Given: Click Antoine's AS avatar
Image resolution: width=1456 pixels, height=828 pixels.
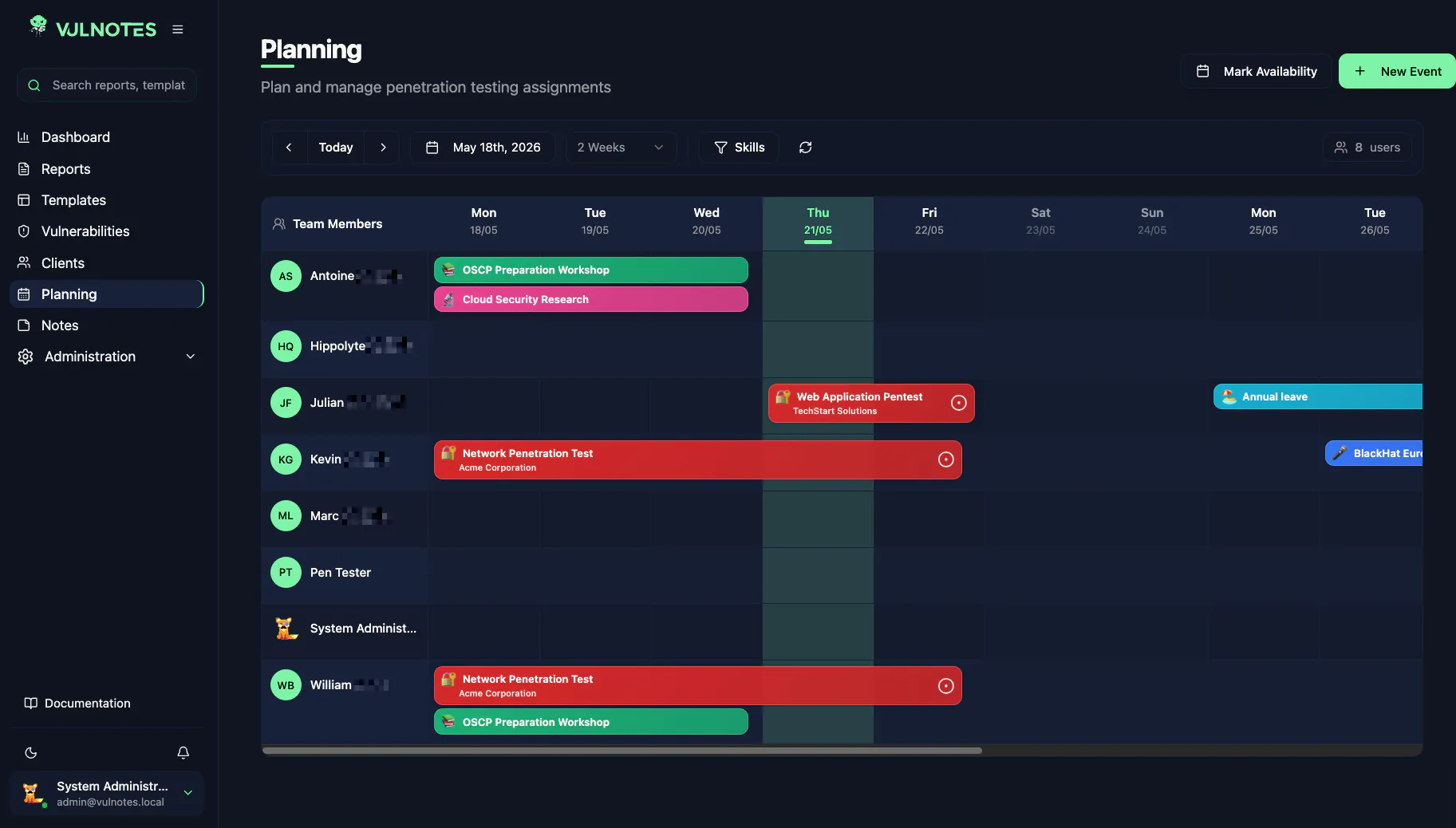Looking at the screenshot, I should 286,277.
